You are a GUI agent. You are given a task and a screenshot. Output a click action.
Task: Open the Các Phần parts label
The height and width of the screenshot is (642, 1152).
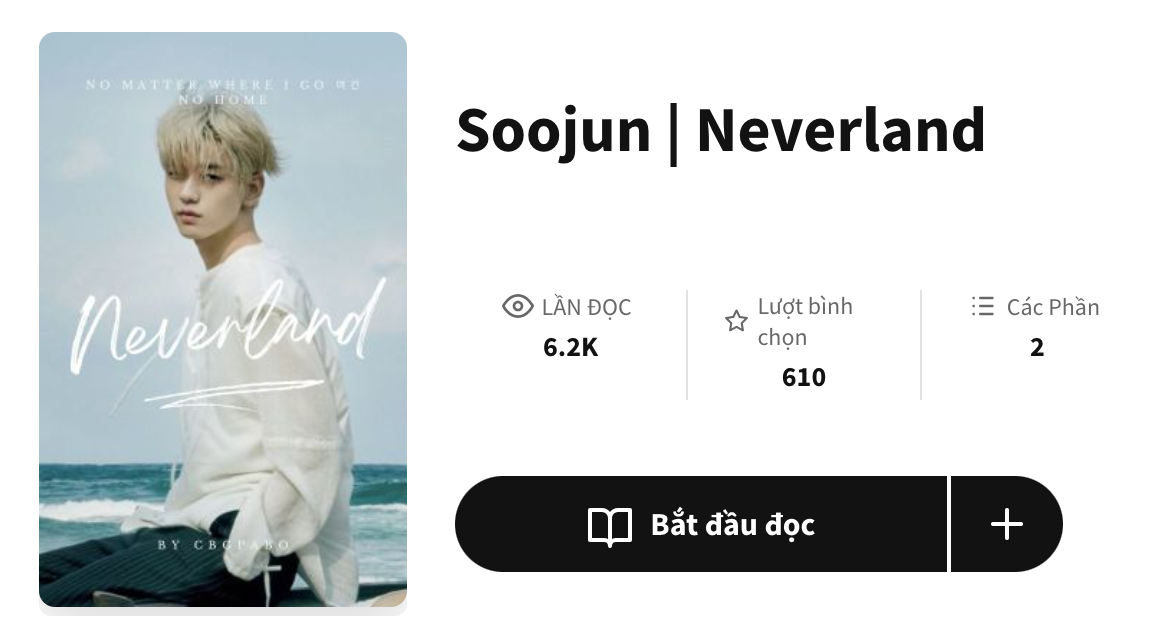click(1053, 307)
